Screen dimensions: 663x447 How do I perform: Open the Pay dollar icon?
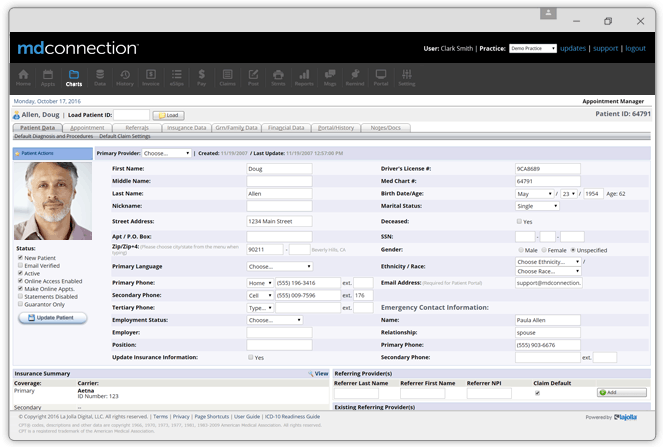pos(202,78)
